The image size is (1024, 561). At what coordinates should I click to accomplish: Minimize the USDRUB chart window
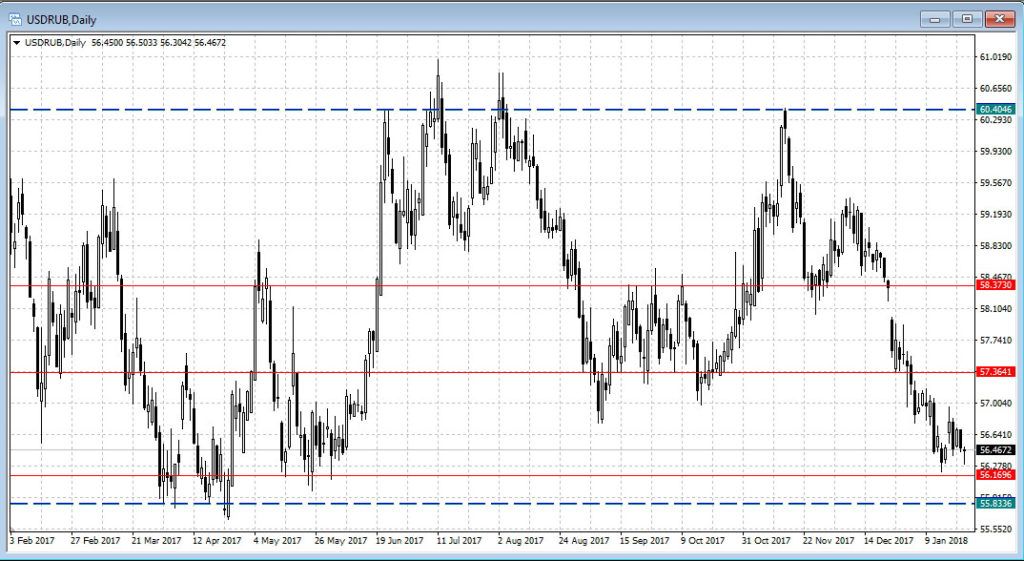point(936,18)
